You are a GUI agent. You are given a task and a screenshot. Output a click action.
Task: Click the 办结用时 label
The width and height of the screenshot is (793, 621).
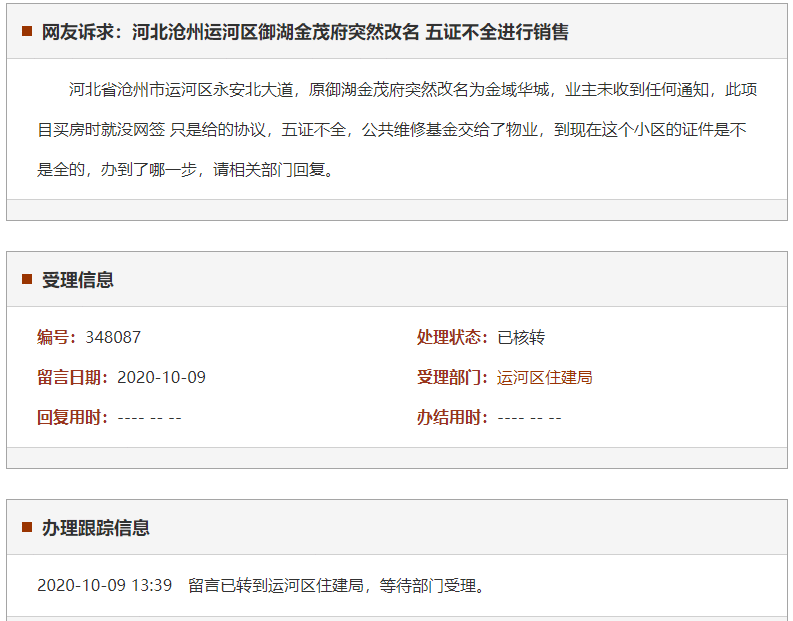pos(452,418)
